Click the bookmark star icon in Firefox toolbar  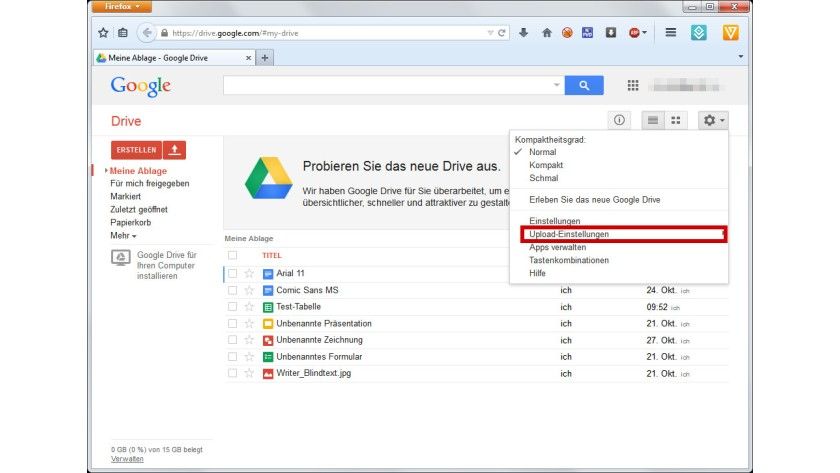[103, 33]
